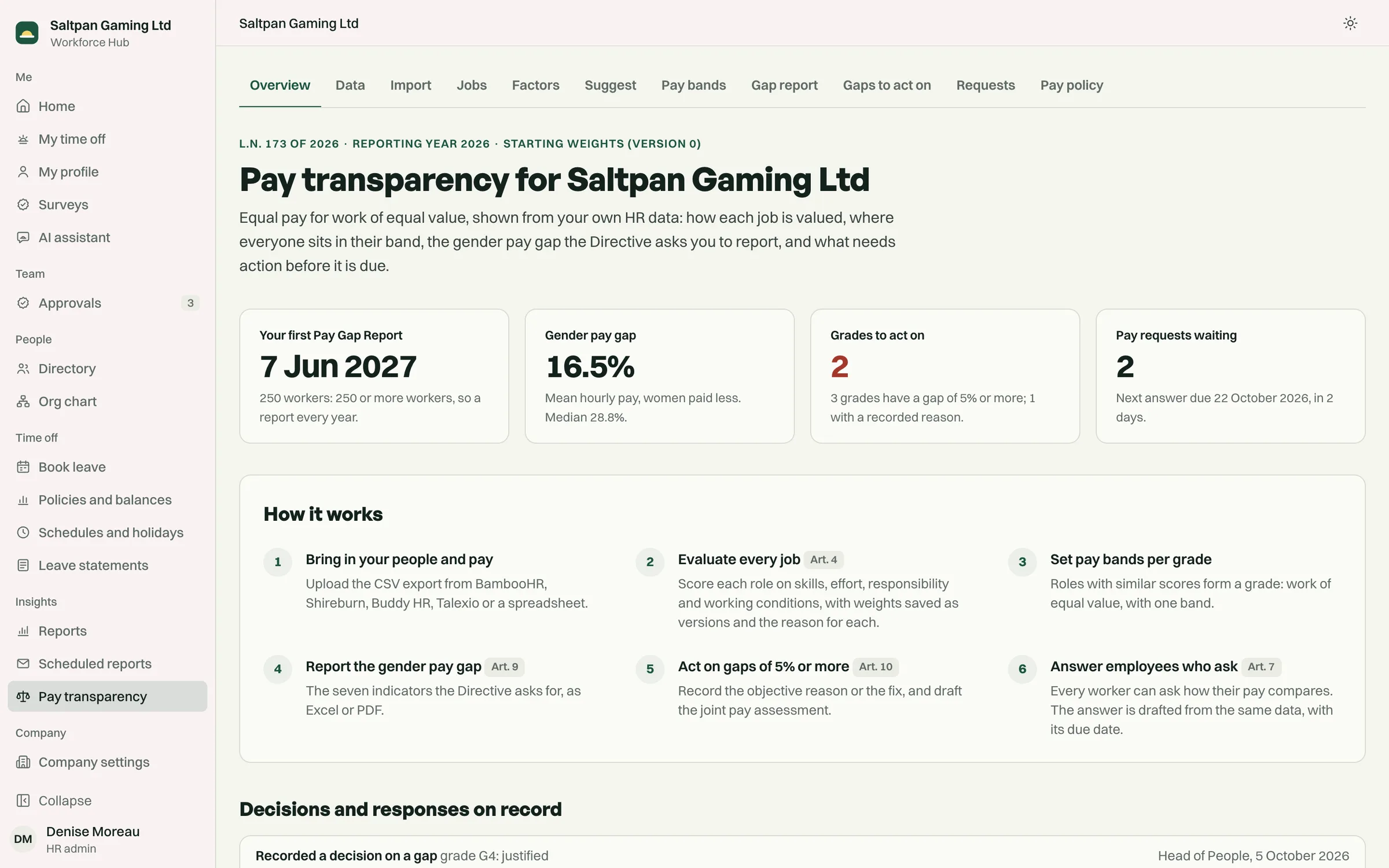Click the Company settings building icon

(x=23, y=762)
